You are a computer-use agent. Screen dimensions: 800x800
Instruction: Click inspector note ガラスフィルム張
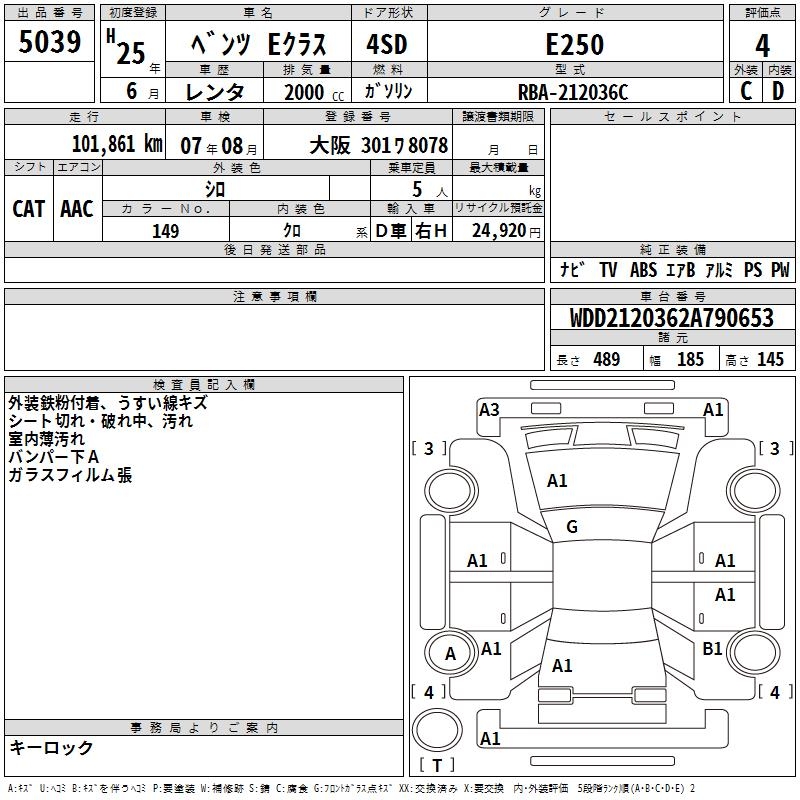pyautogui.click(x=70, y=475)
